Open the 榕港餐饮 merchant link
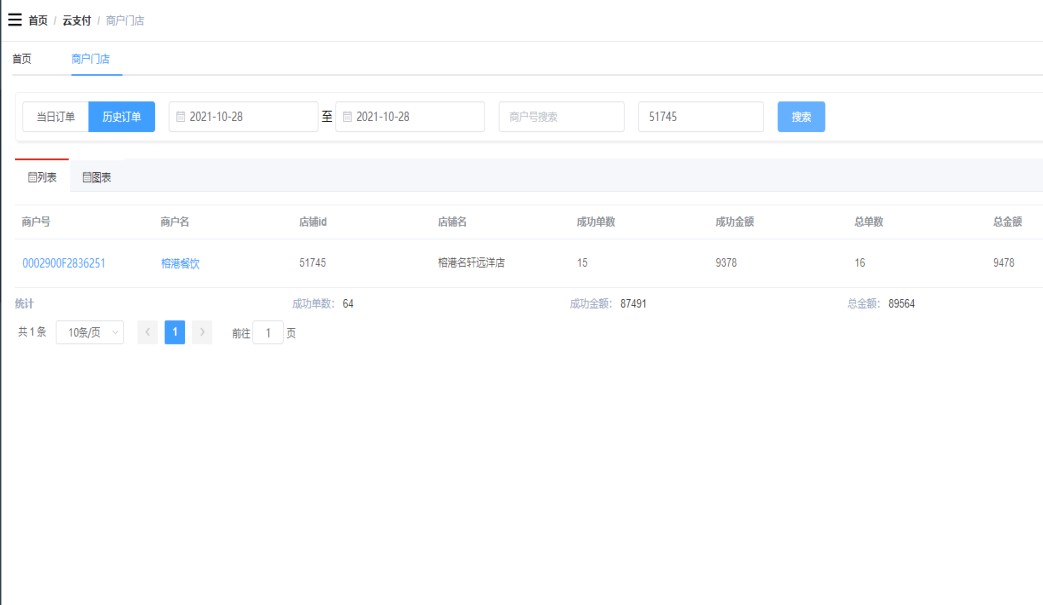The image size is (1043, 605). 180,264
